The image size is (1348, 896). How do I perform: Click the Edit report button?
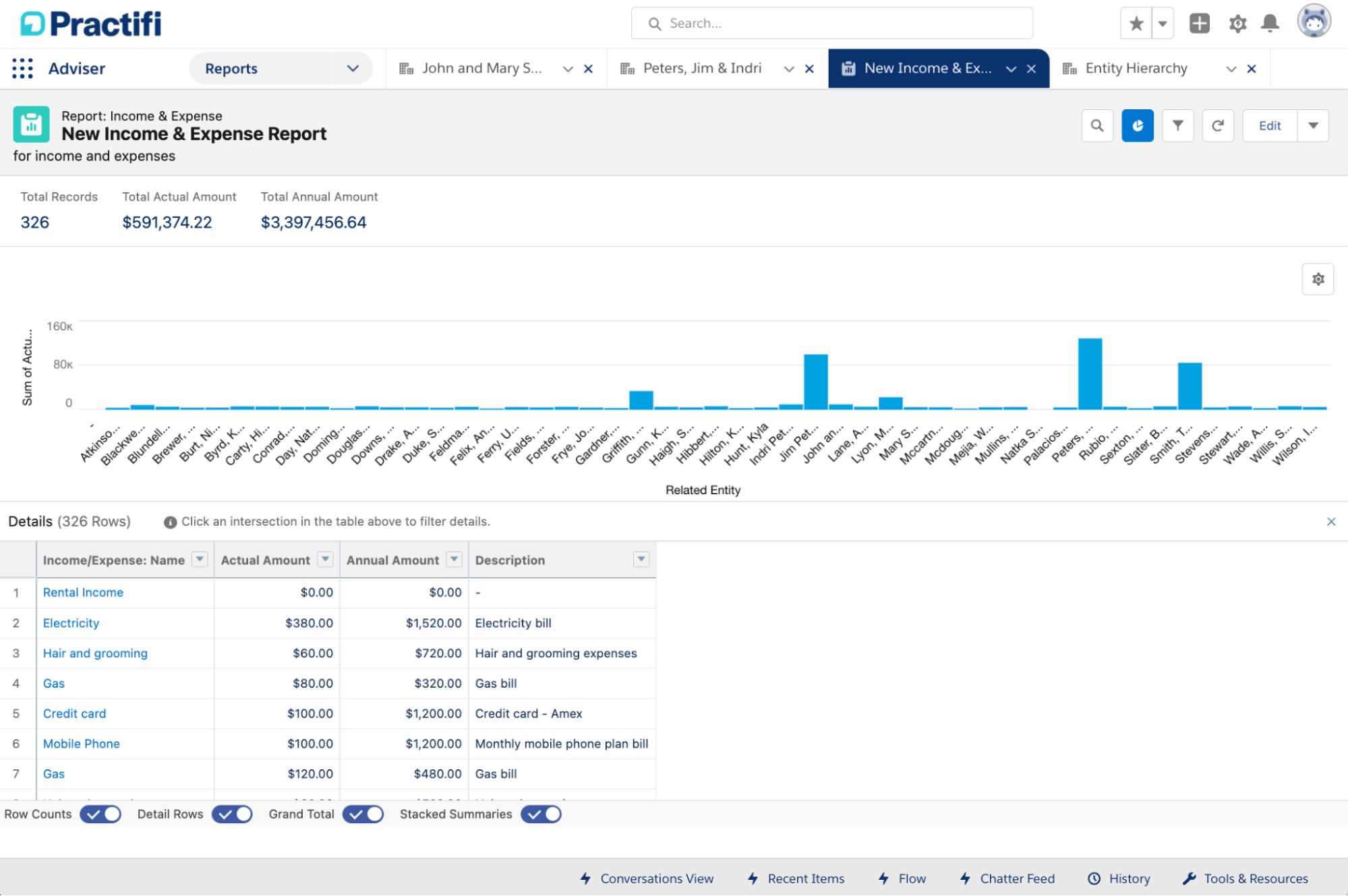1269,125
